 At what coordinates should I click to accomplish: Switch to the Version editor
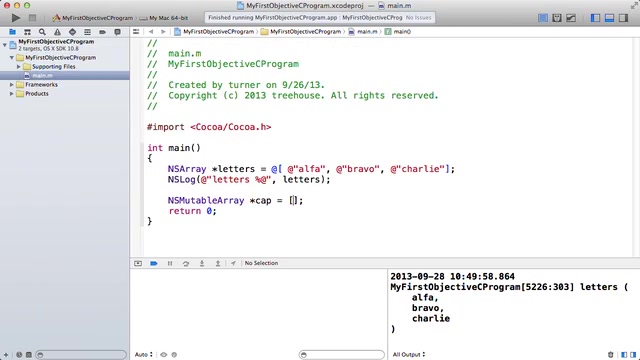tap(571, 18)
